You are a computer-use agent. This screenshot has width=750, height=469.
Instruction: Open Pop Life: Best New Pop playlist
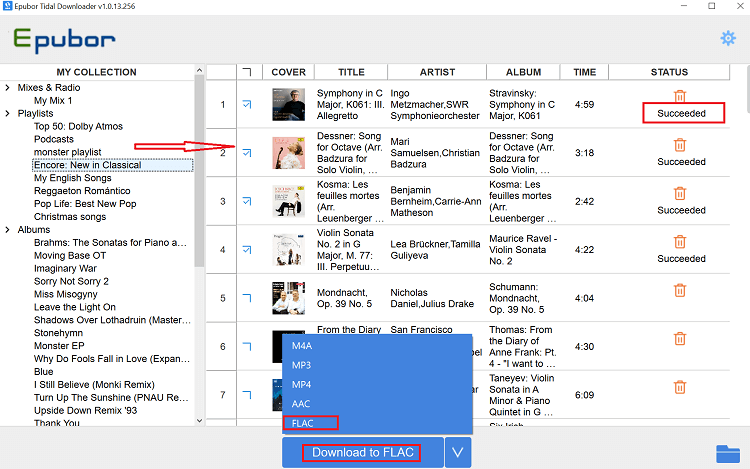tap(85, 204)
